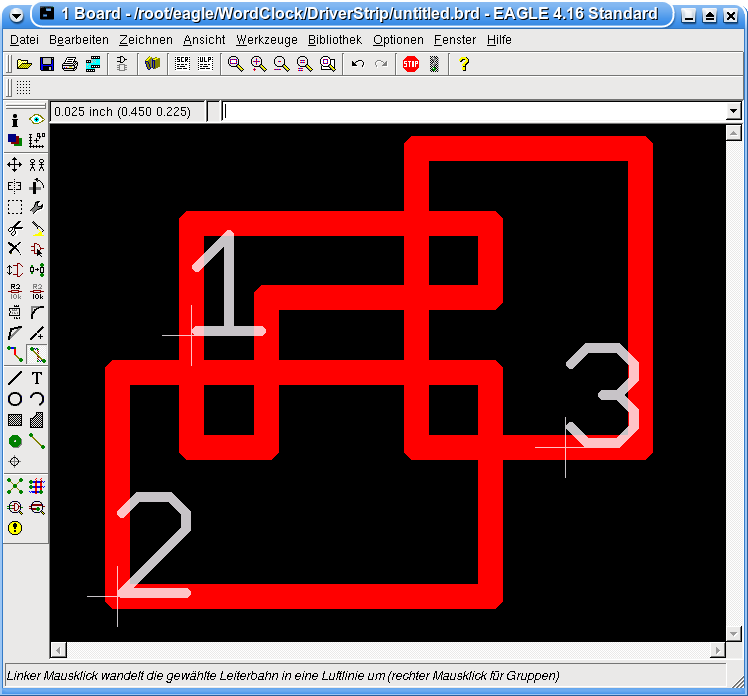Select the Mirror tool

point(15,186)
